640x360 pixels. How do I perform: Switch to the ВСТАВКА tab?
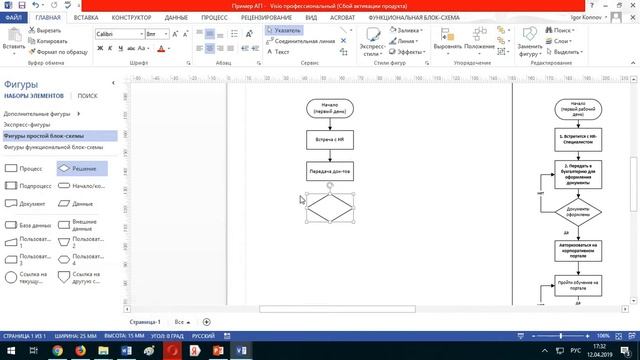[x=86, y=18]
